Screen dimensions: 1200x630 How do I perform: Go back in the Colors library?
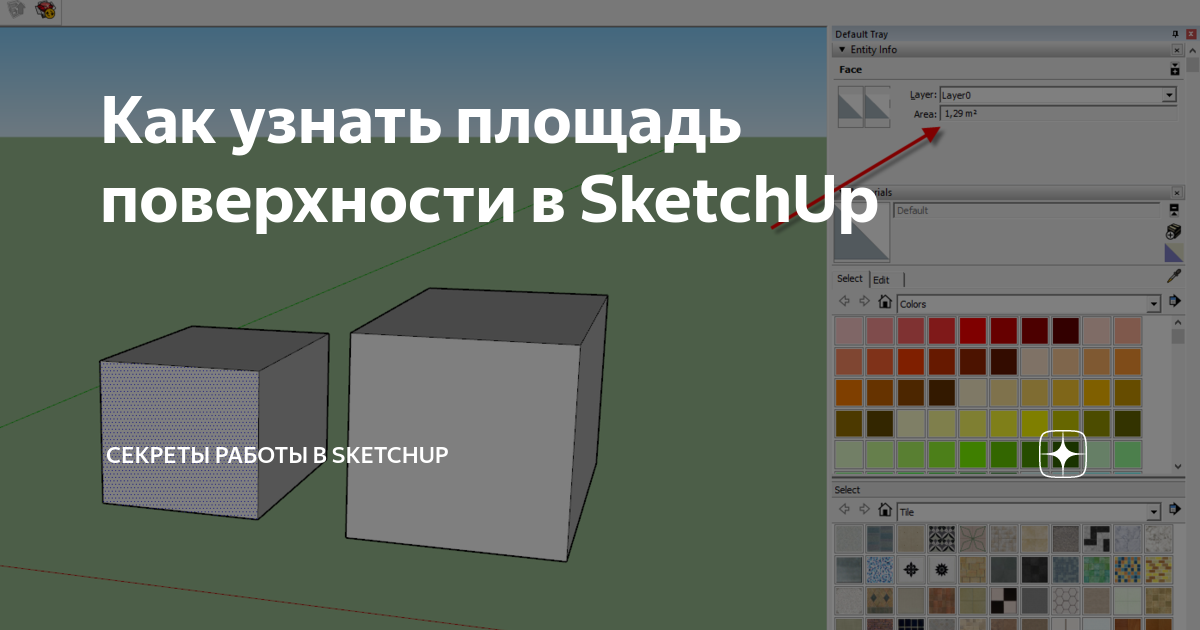pos(844,302)
